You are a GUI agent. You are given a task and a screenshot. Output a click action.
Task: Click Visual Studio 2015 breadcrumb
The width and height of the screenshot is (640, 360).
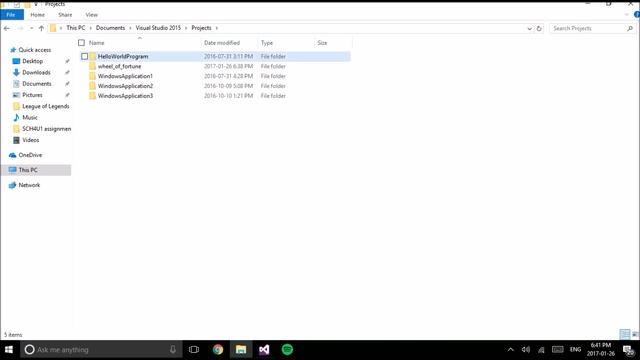pos(158,28)
